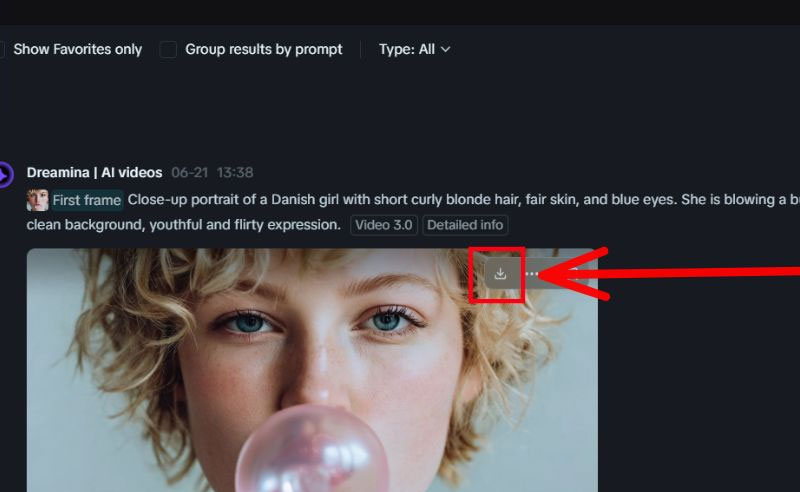
Task: Click the chevron beside Type: All
Action: click(445, 50)
